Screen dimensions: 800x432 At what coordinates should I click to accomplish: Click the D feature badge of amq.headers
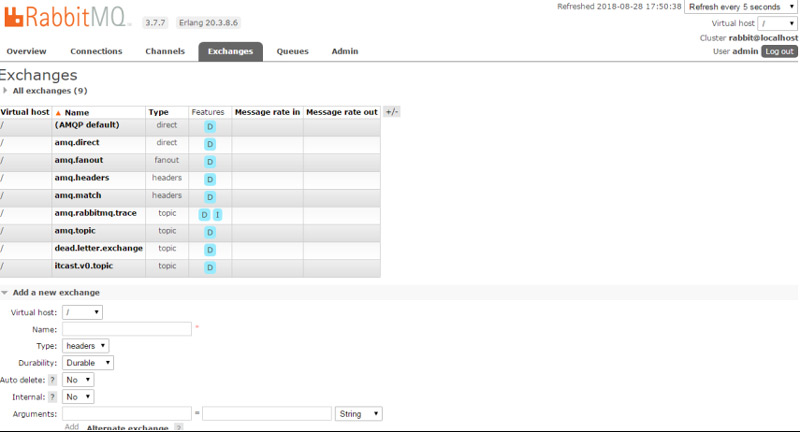pos(210,180)
